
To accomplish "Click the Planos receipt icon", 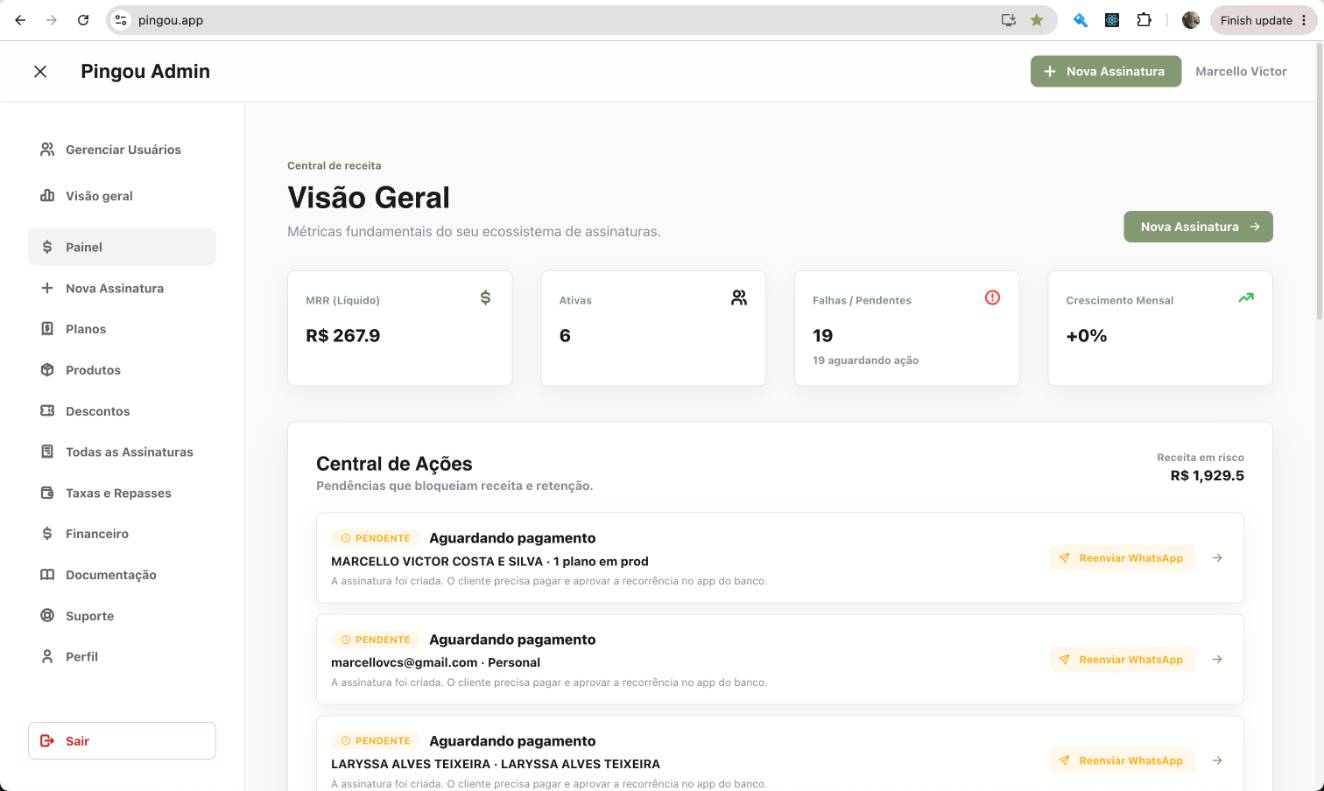I will click(x=47, y=329).
